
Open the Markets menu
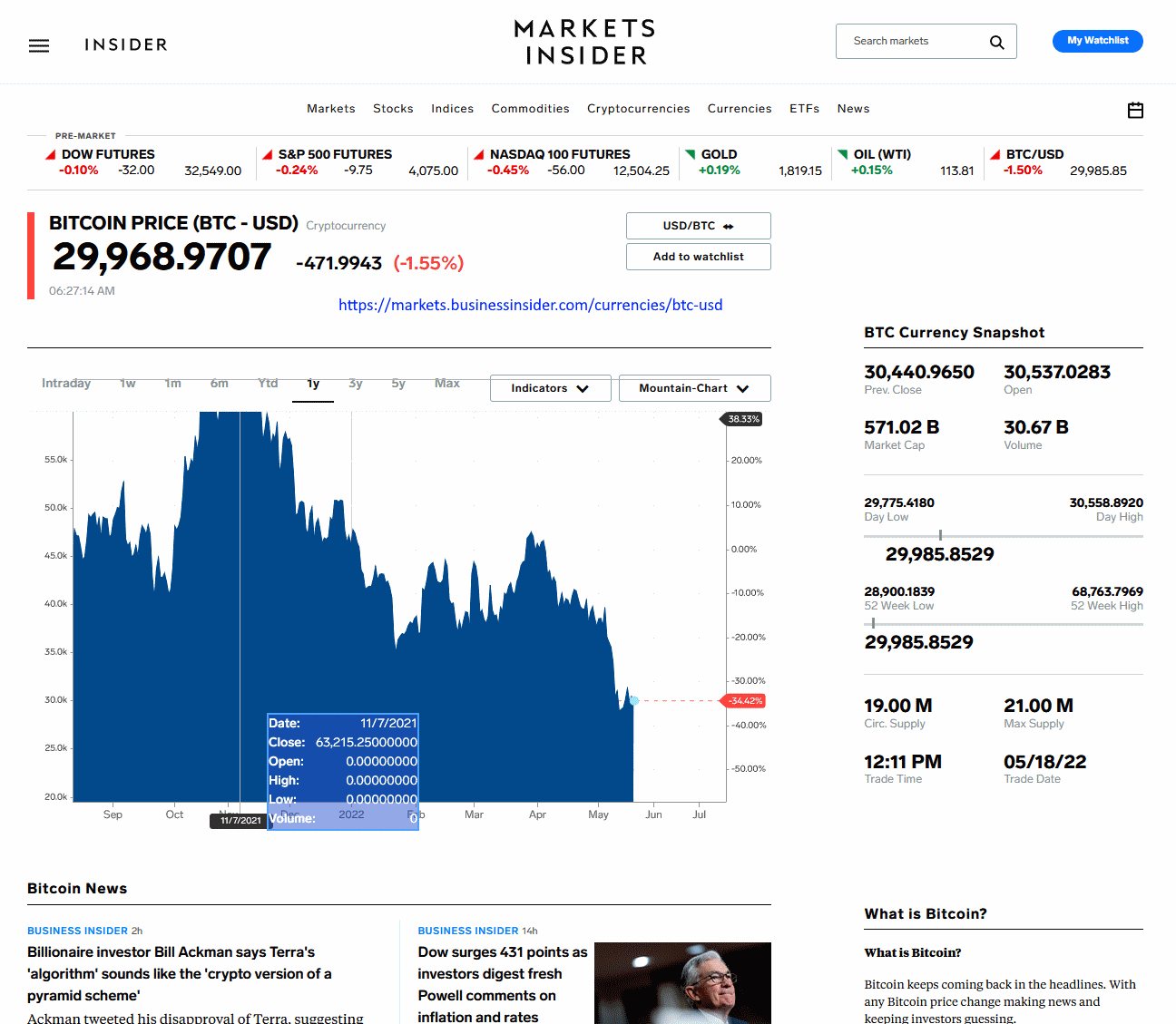pyautogui.click(x=331, y=109)
